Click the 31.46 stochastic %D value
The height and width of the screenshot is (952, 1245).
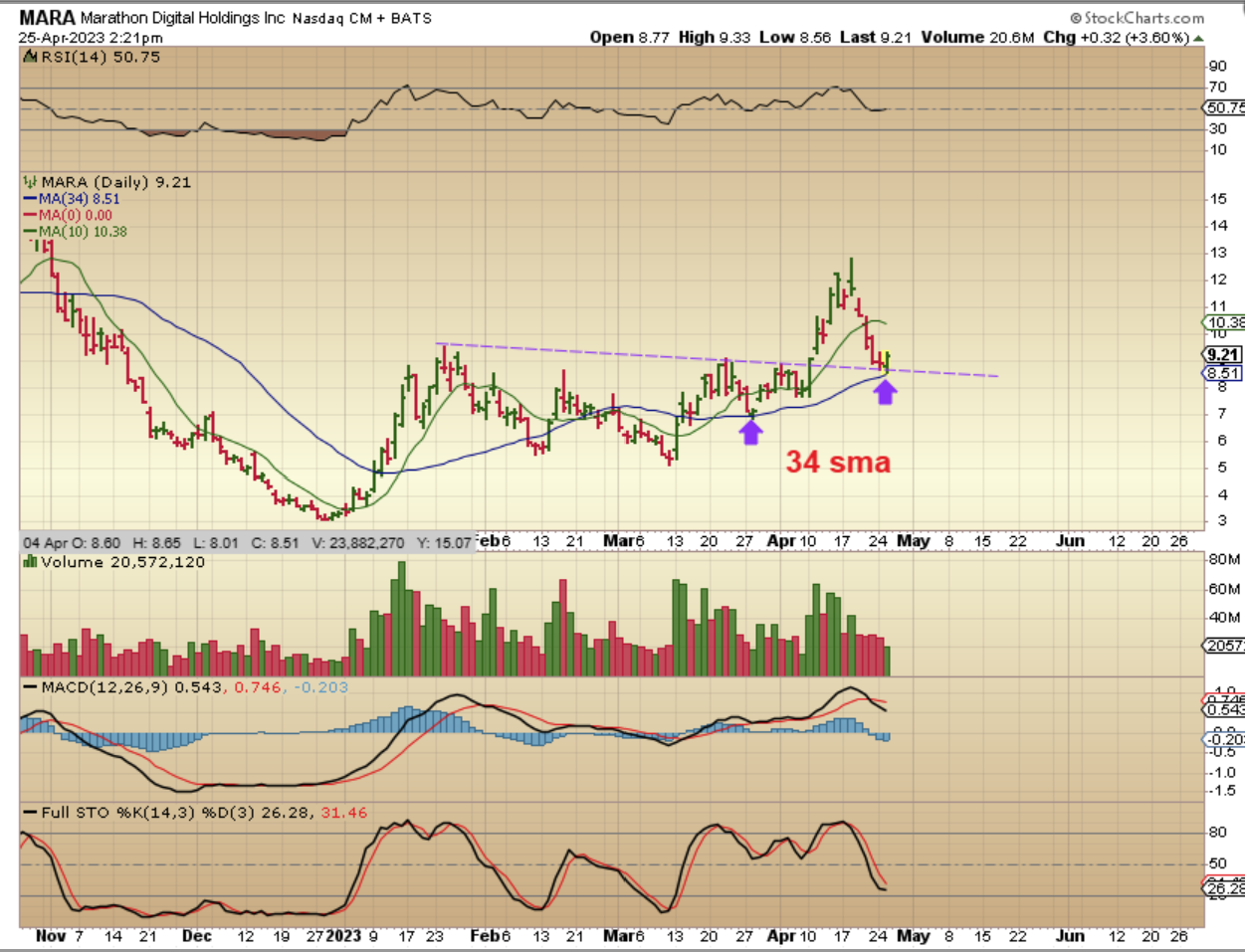[343, 813]
